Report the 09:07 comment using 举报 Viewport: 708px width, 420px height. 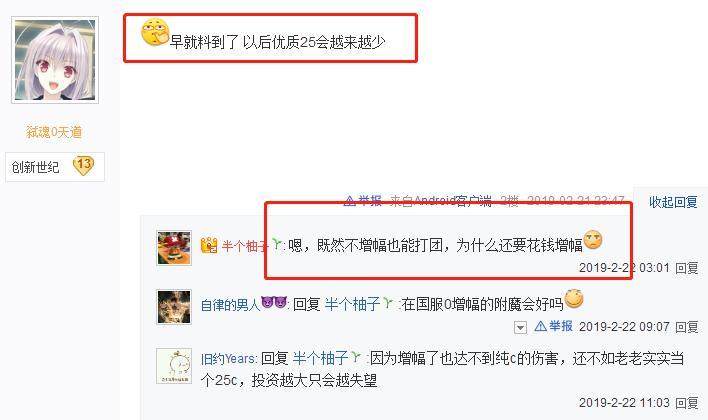click(x=554, y=326)
